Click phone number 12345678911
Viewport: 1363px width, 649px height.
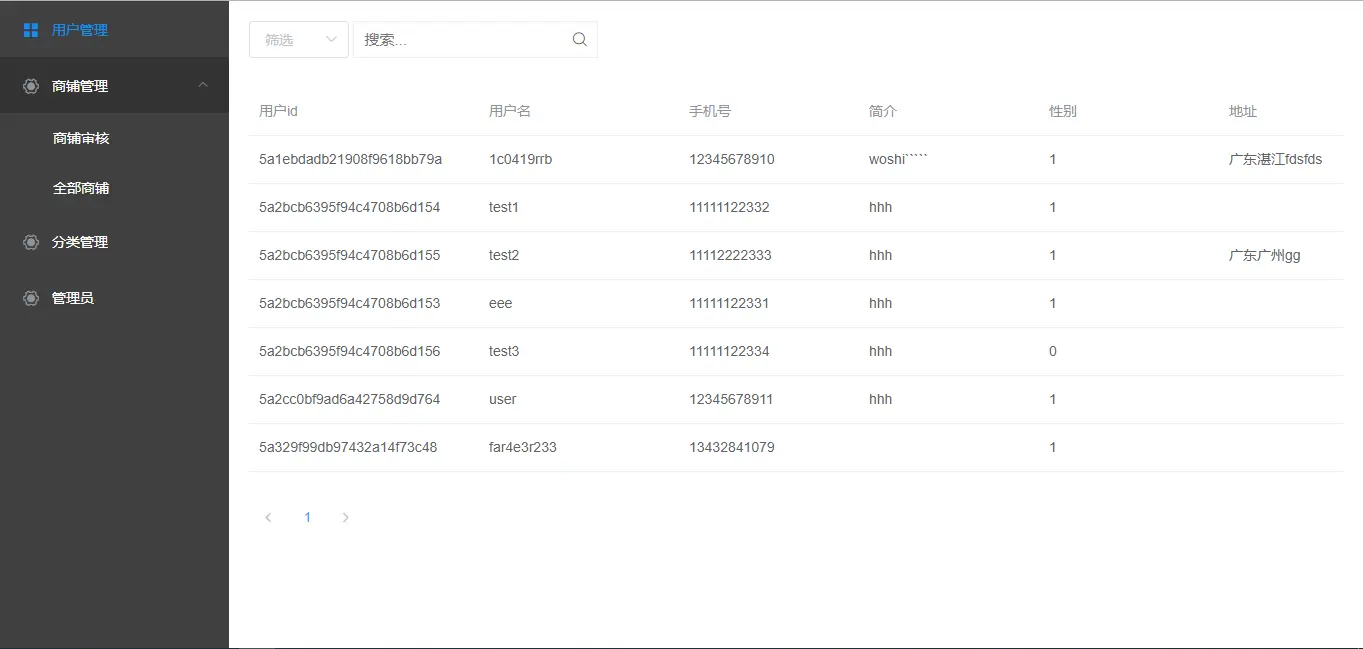731,399
